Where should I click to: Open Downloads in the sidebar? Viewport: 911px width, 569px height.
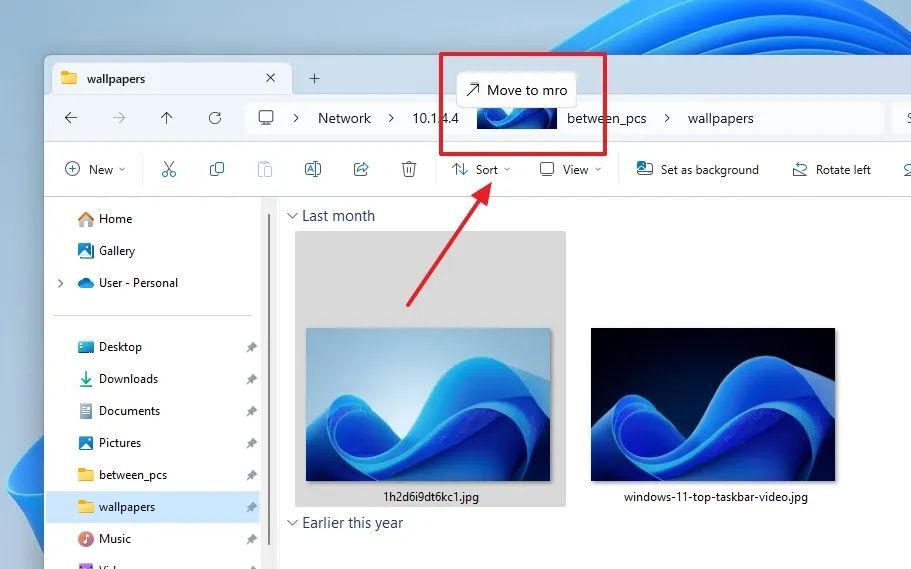pos(118,378)
